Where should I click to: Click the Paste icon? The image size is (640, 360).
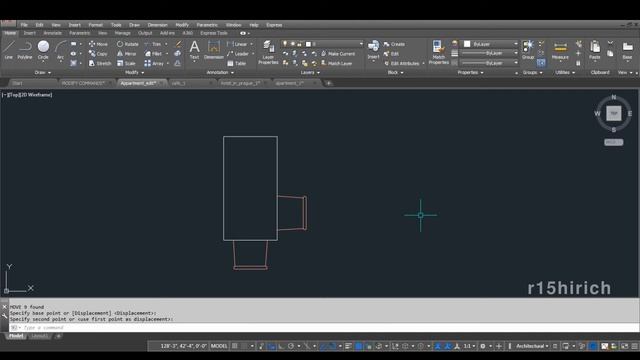[x=595, y=50]
